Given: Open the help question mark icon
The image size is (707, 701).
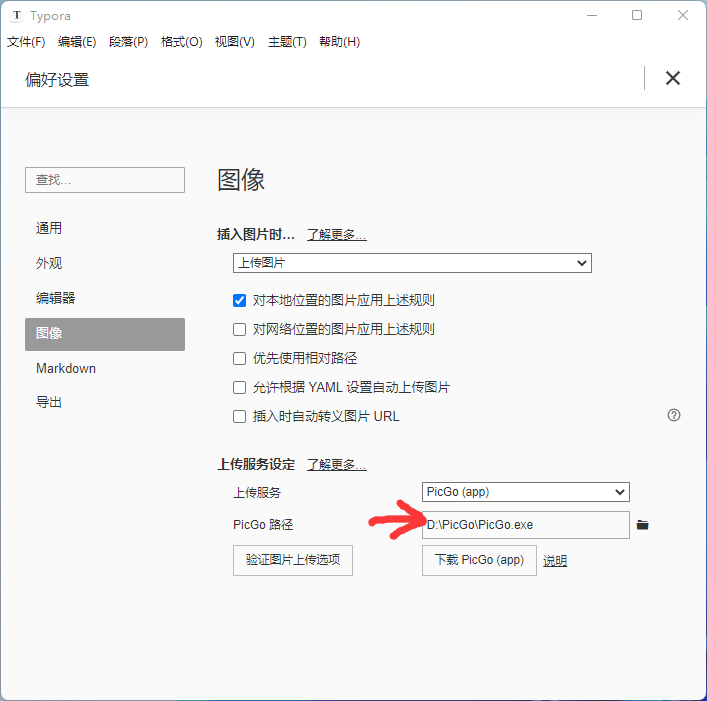Looking at the screenshot, I should [674, 415].
